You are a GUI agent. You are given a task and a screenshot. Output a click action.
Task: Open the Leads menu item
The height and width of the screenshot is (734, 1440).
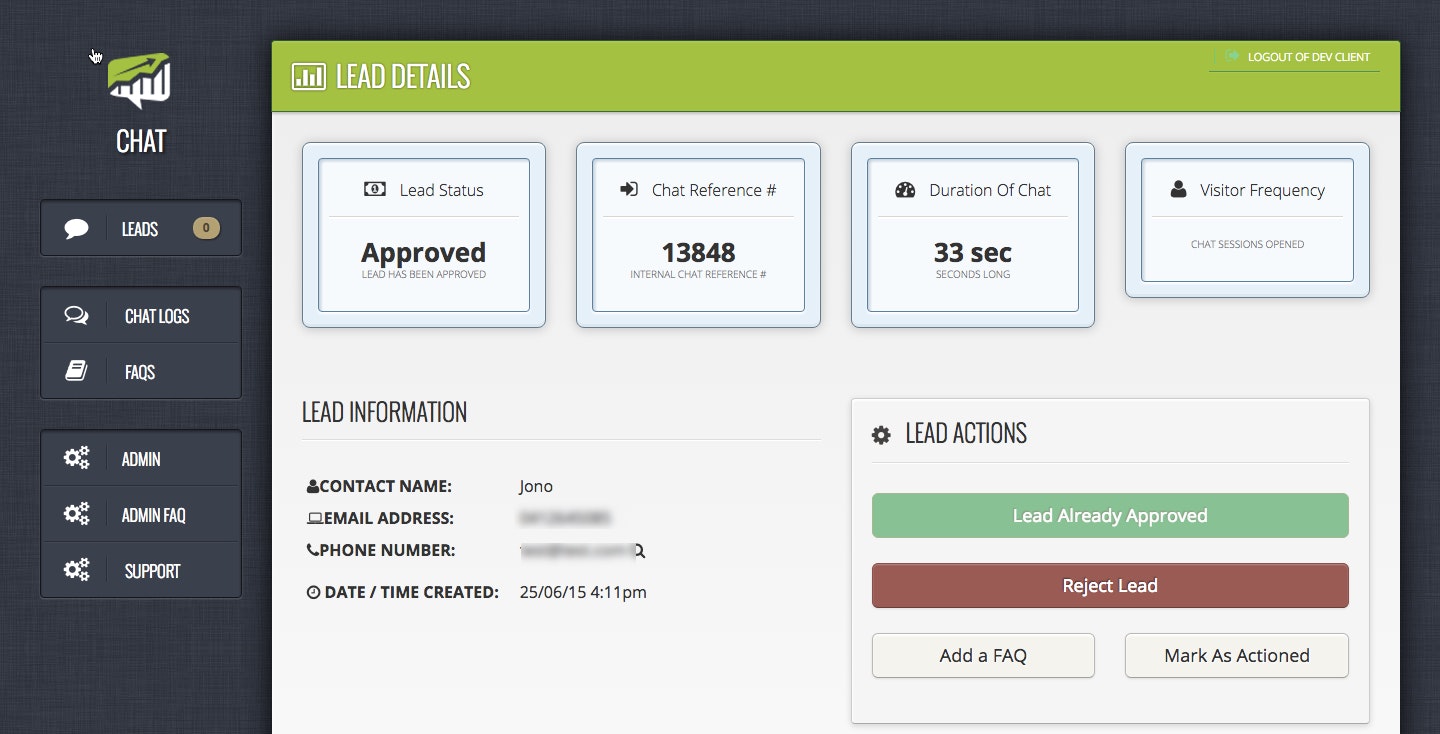point(141,229)
